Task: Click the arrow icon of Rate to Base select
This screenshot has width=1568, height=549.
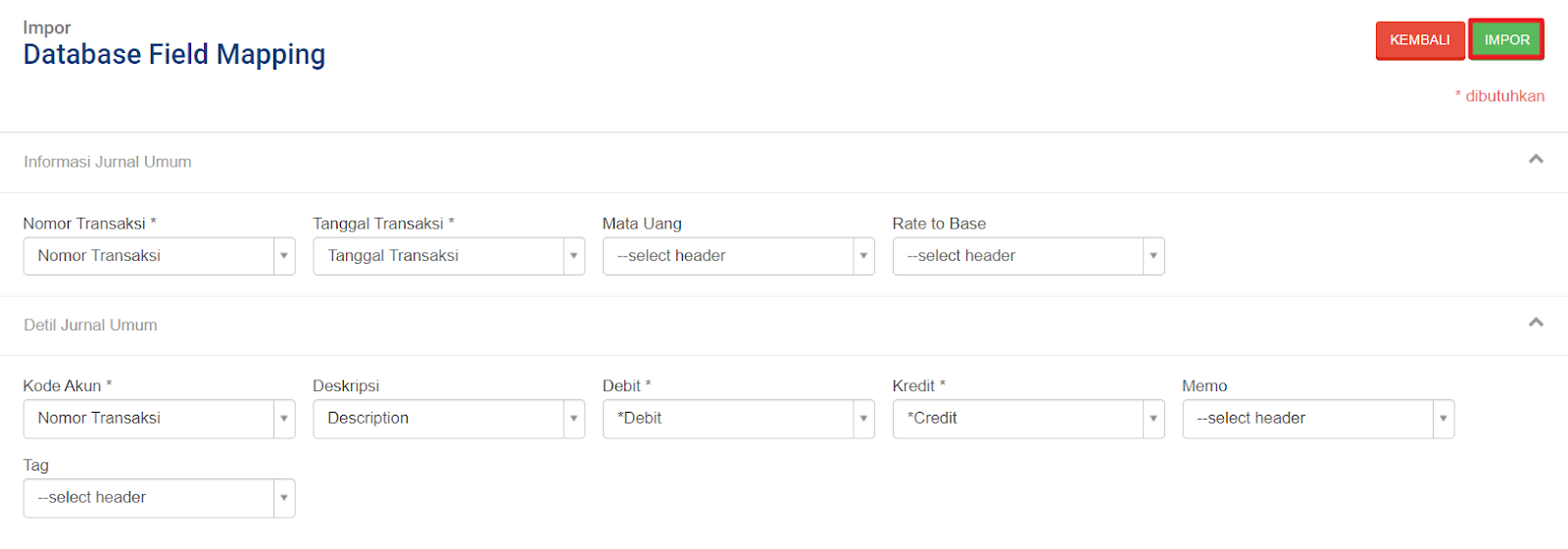Action: pyautogui.click(x=1153, y=256)
